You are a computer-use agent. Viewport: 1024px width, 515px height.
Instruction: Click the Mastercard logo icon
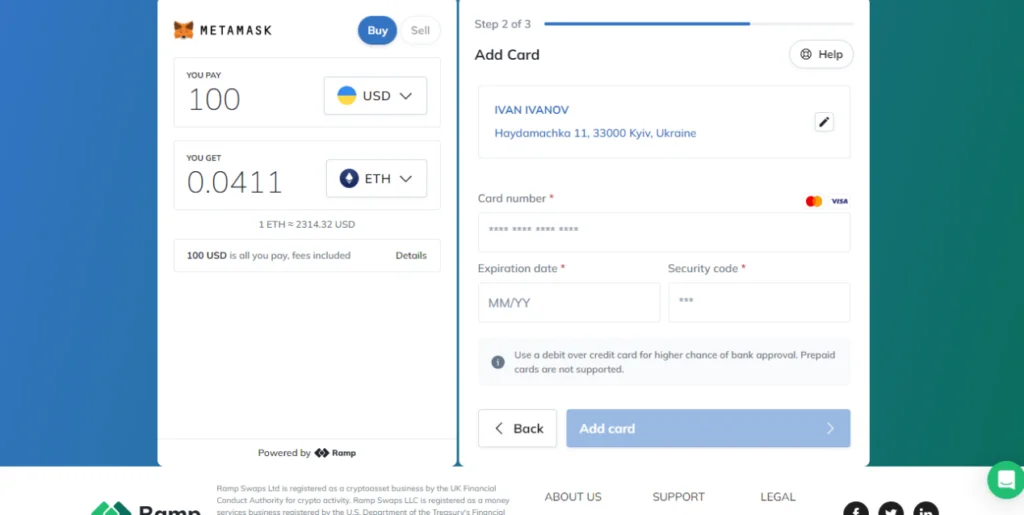(x=814, y=201)
